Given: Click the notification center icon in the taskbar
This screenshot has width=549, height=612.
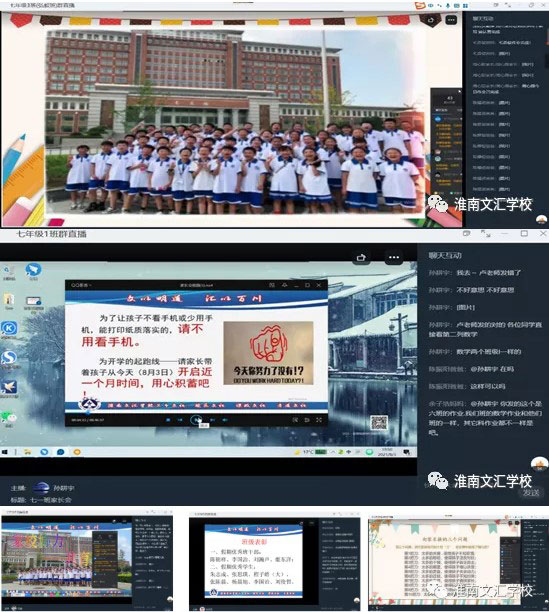Looking at the screenshot, I should (x=407, y=452).
